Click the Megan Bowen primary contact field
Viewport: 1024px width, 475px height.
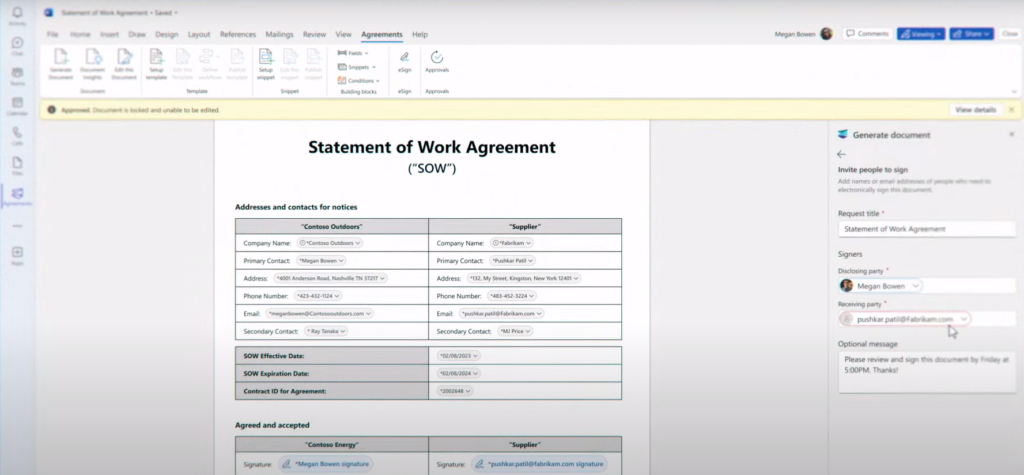click(320, 260)
